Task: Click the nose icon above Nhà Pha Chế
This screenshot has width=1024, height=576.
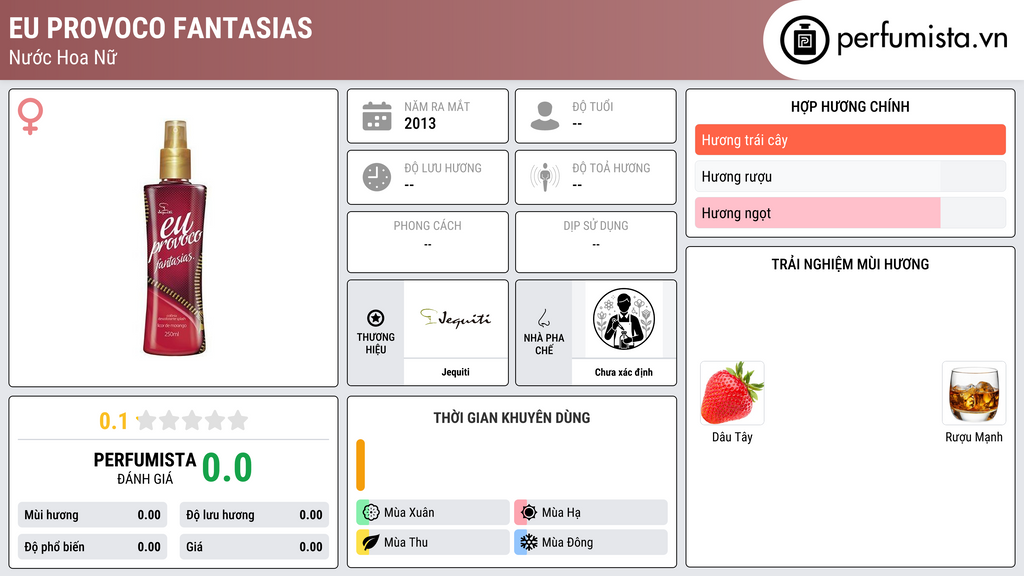Action: pos(543,318)
